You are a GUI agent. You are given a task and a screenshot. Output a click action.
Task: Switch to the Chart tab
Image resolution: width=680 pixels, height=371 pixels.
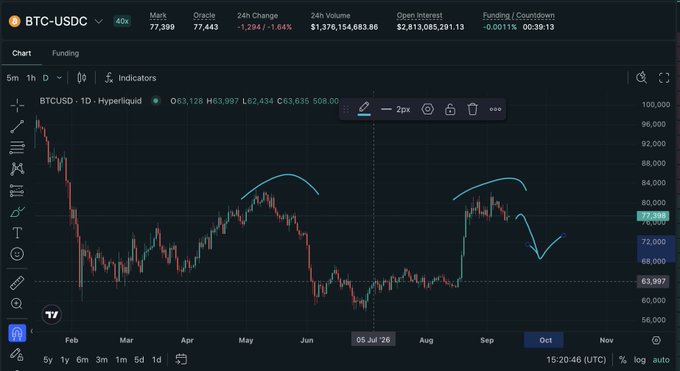click(22, 53)
